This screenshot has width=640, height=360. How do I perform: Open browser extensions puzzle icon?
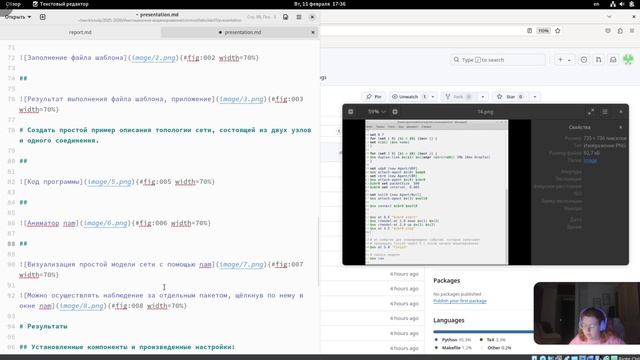click(620, 31)
